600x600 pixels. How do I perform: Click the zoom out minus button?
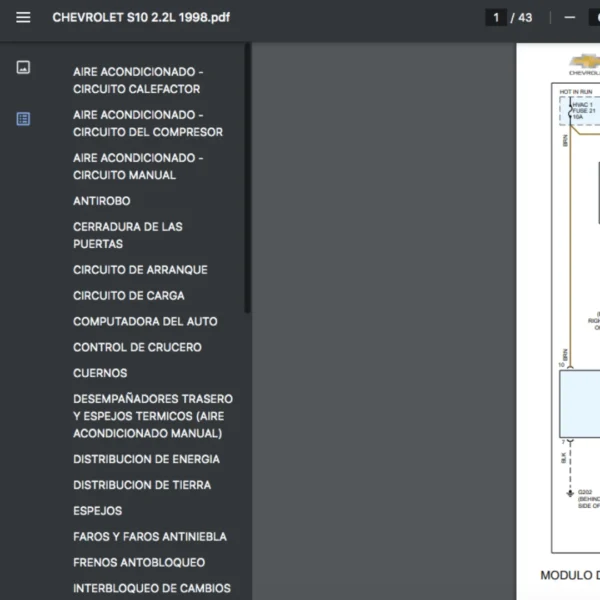coord(570,17)
